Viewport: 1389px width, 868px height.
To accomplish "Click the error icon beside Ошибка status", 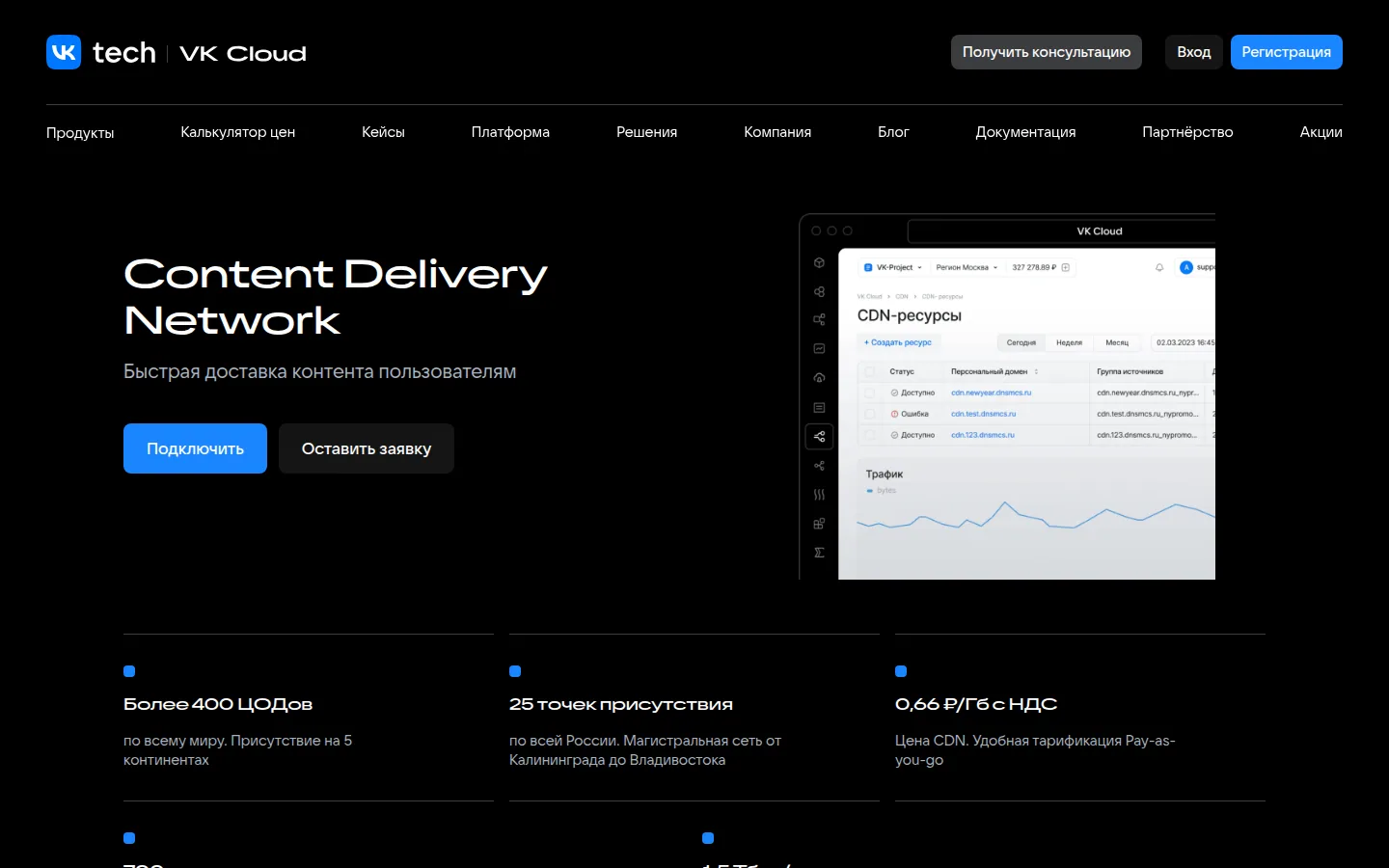I will click(x=894, y=414).
